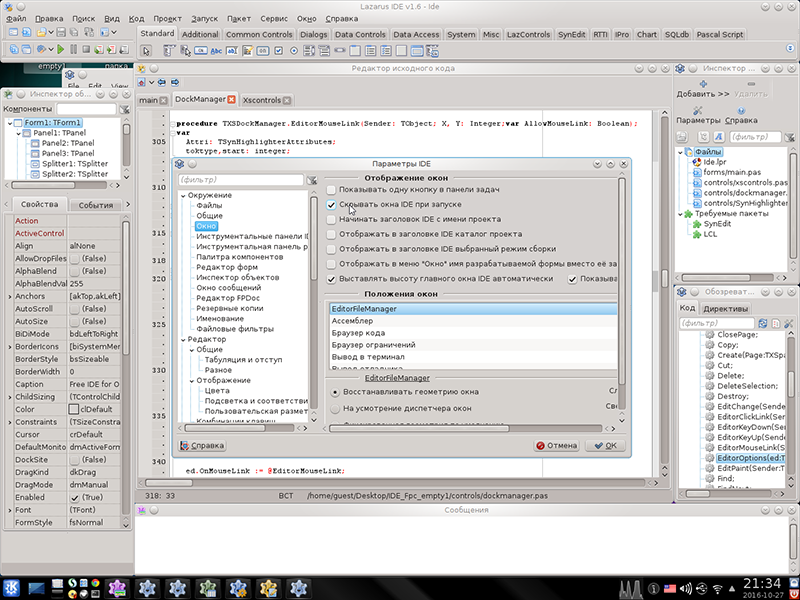Open the dropdown arrow next to Open icon
The width and height of the screenshot is (800, 600).
pos(52,32)
